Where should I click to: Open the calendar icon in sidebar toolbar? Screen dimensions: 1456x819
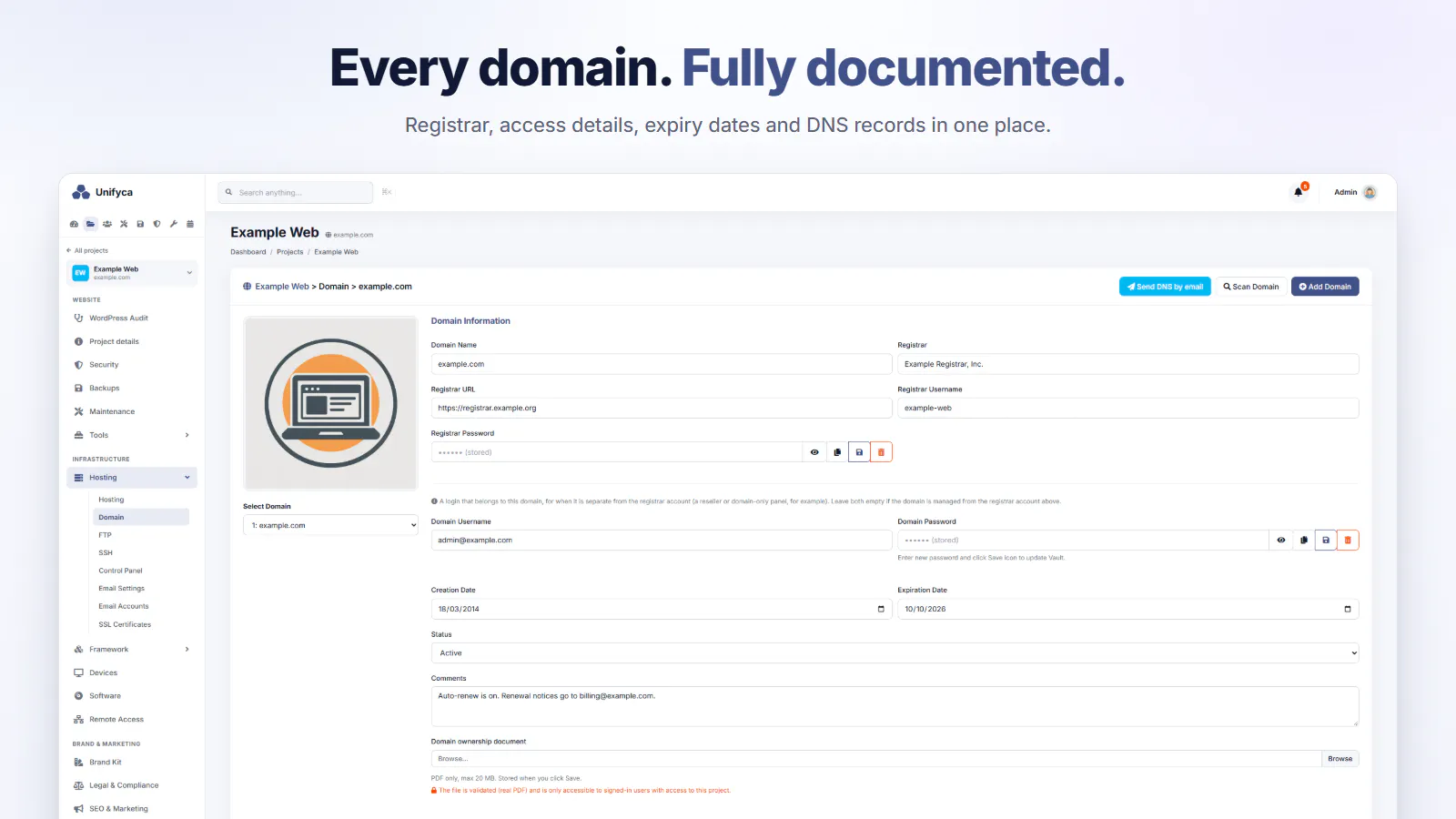tap(189, 224)
